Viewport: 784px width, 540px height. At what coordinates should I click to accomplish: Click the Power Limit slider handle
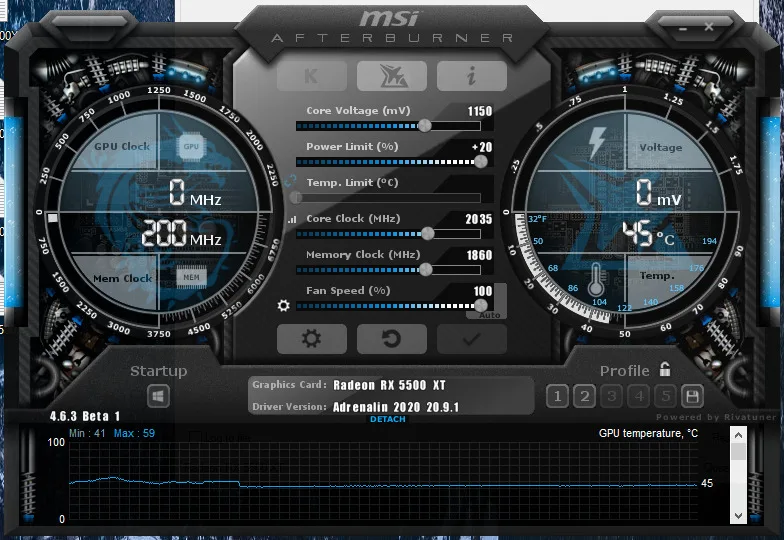[x=480, y=162]
